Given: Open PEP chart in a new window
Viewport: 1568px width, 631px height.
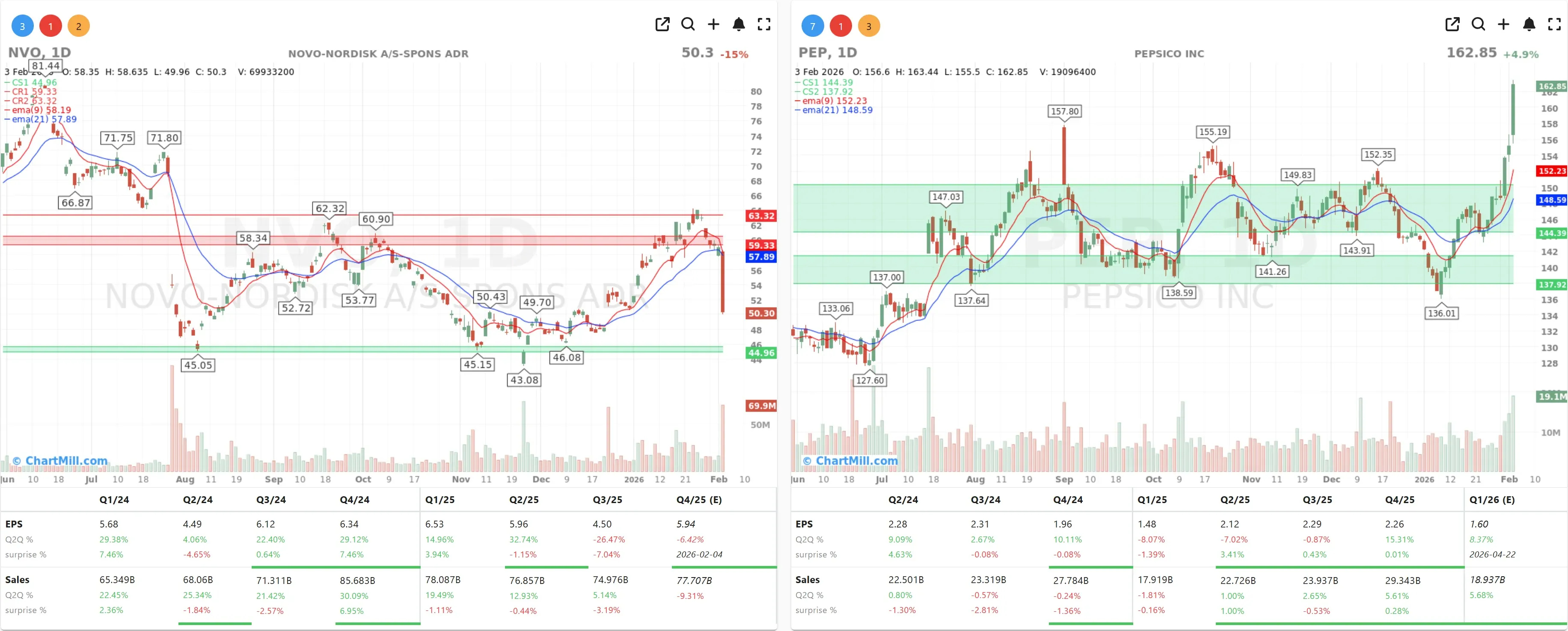Looking at the screenshot, I should click(x=1453, y=24).
